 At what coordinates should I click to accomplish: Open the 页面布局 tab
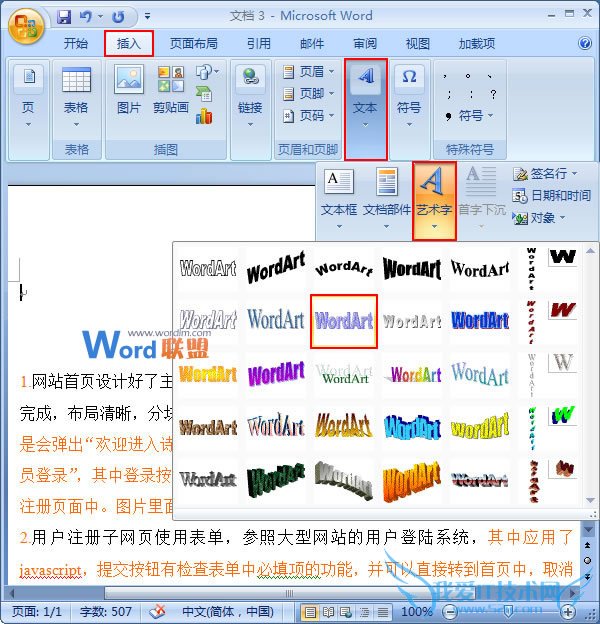[x=194, y=43]
